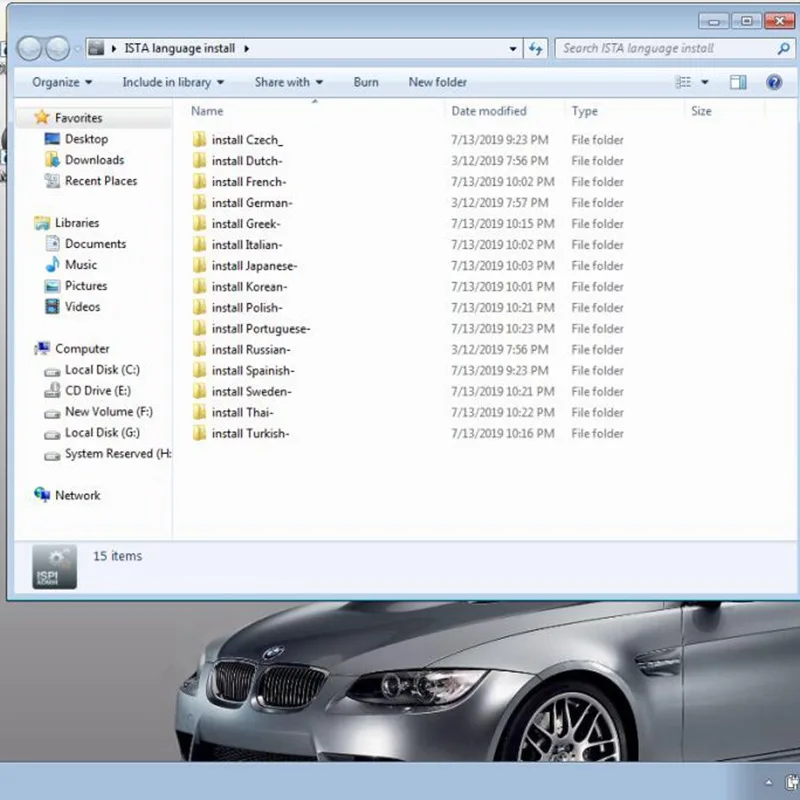Open the view options dropdown arrow
This screenshot has width=800, height=800.
pos(705,82)
